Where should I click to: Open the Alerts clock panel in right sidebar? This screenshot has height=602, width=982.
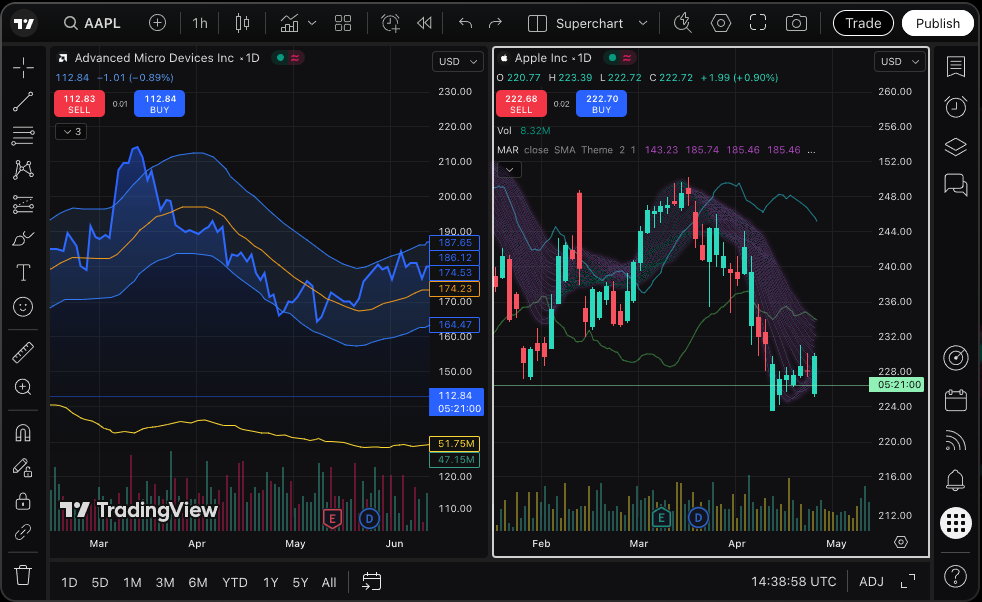coord(956,107)
